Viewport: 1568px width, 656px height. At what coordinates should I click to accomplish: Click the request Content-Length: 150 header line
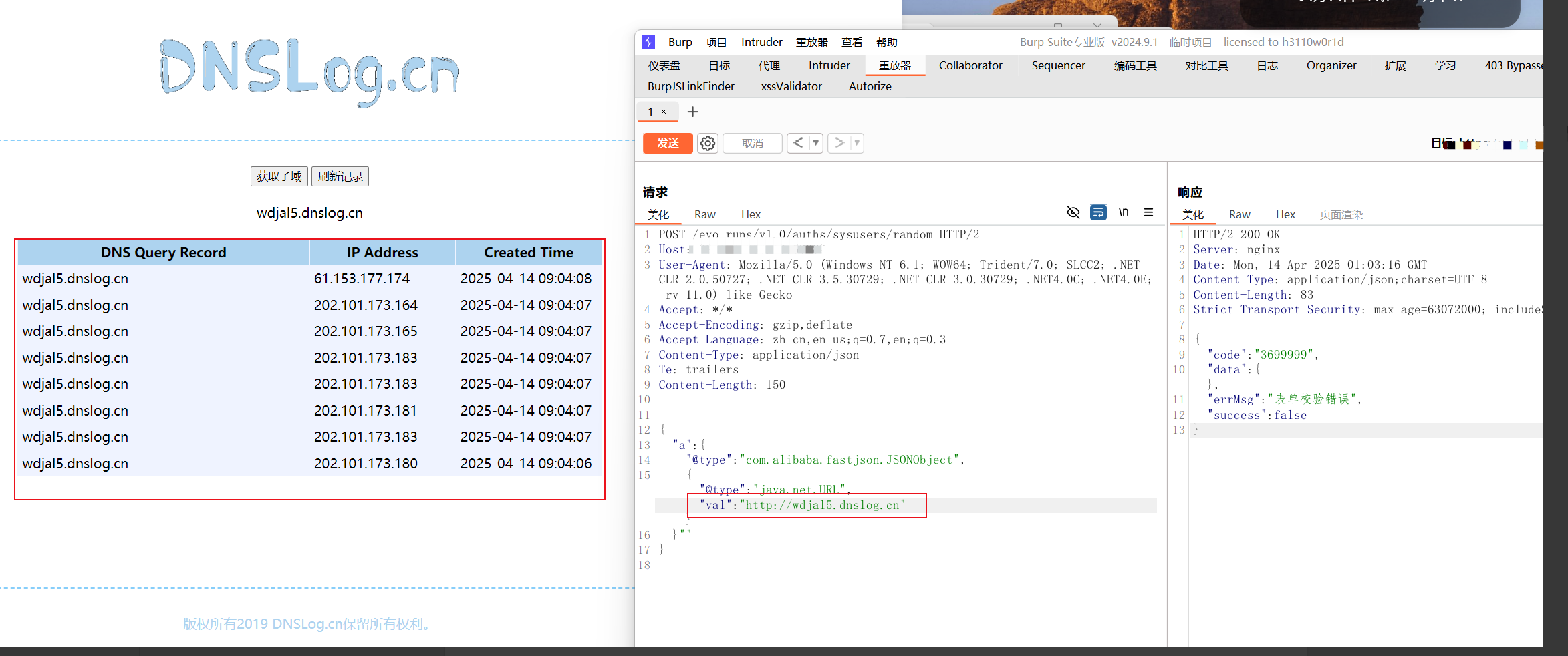click(722, 385)
